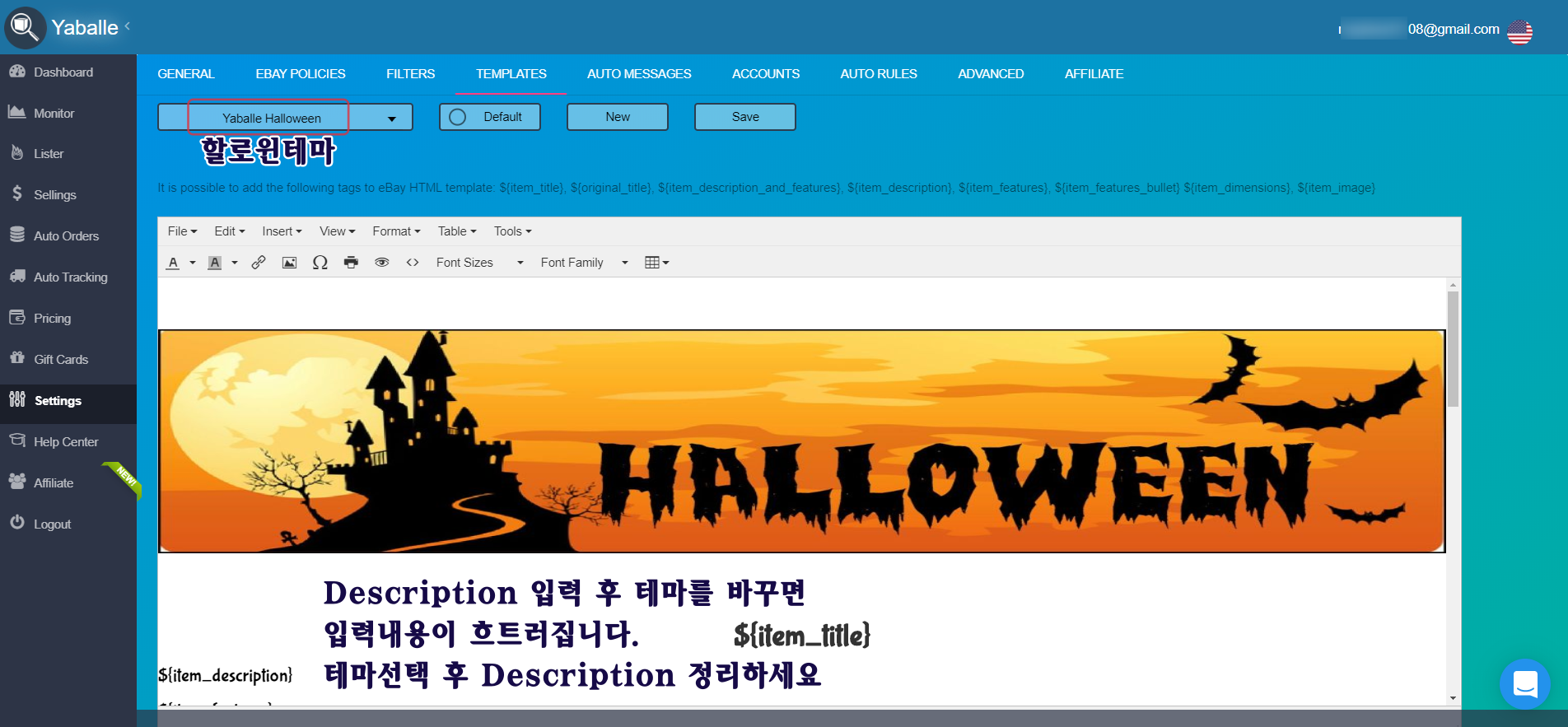Click the Yaballe brand name
The width and height of the screenshot is (1568, 727).
[x=85, y=27]
